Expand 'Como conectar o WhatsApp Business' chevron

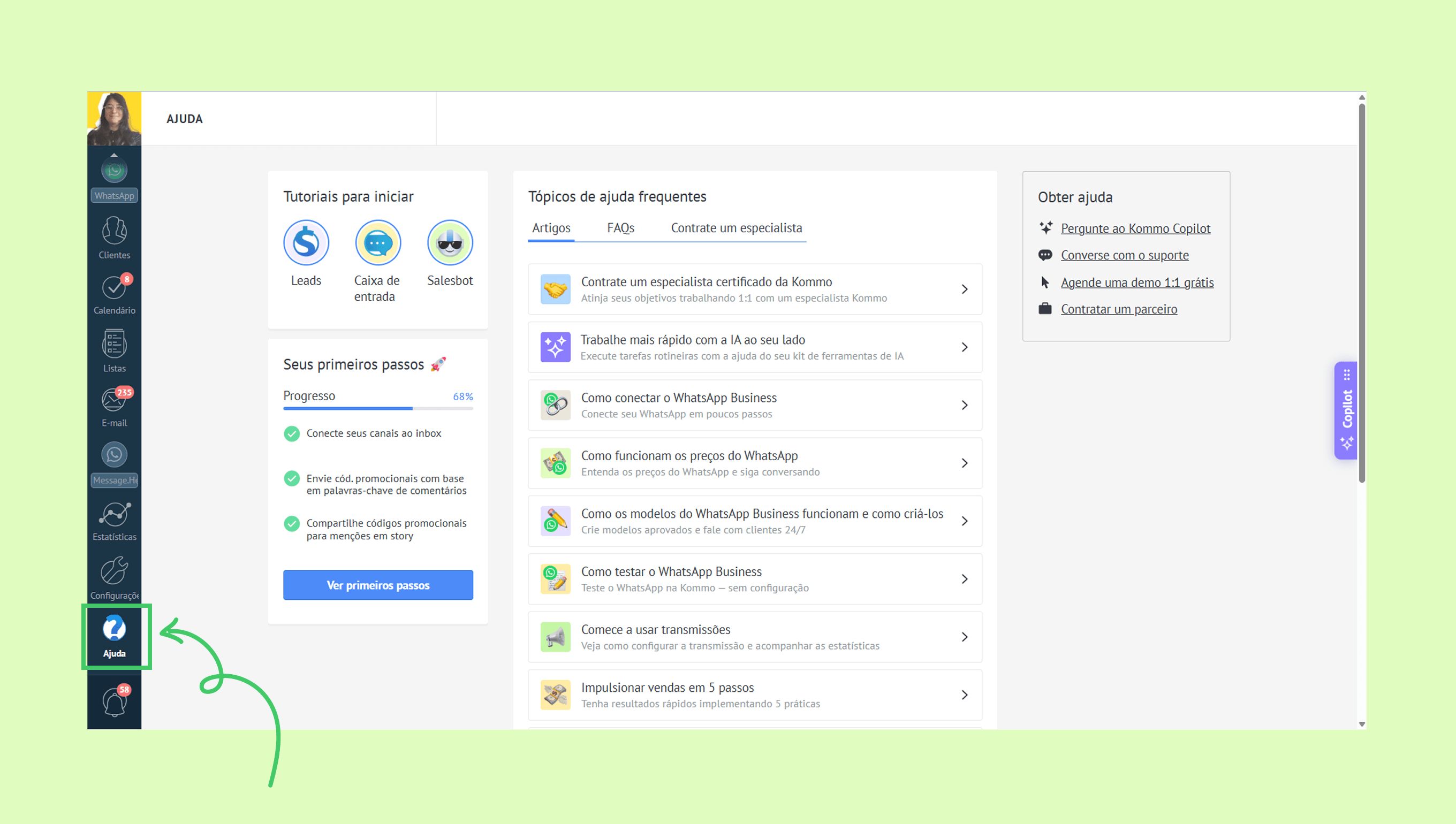[964, 405]
